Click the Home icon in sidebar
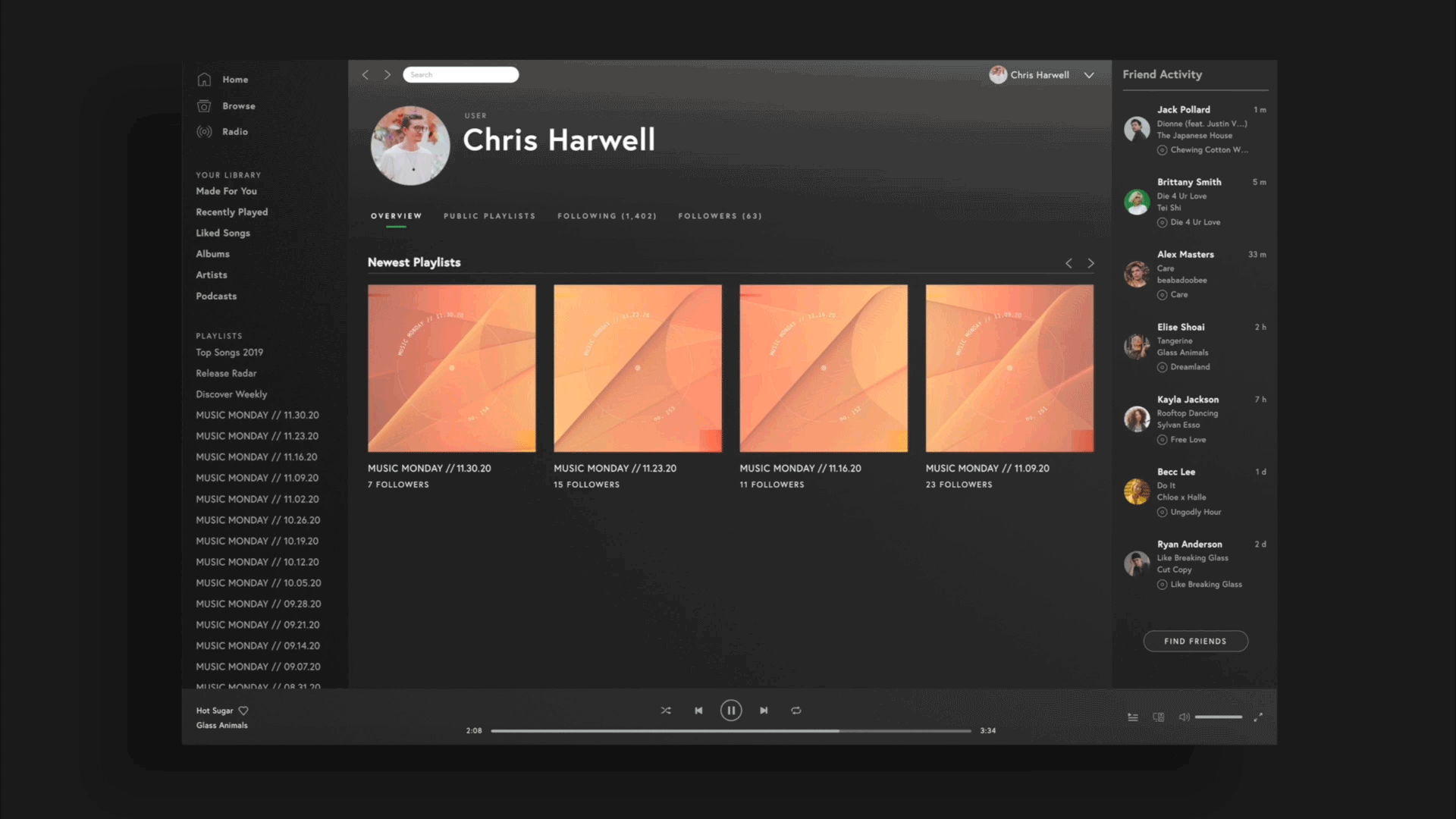 [204, 80]
